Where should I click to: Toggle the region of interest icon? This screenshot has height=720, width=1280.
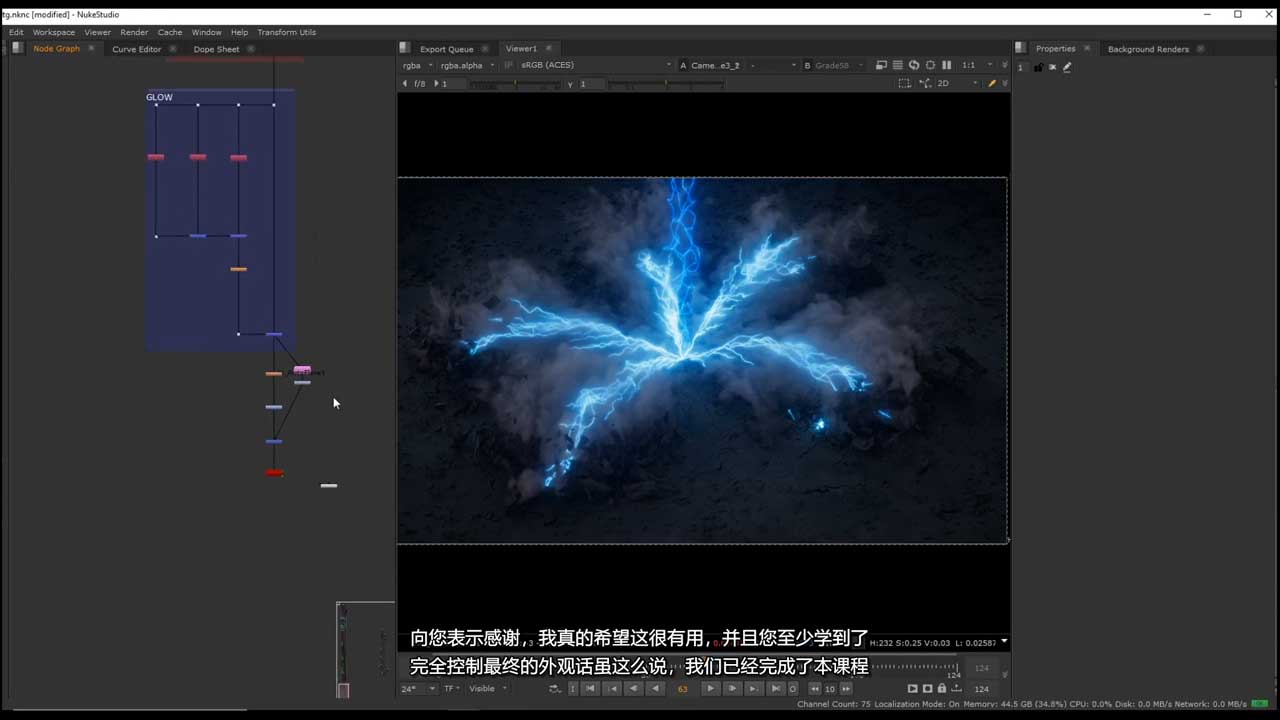[x=904, y=83]
